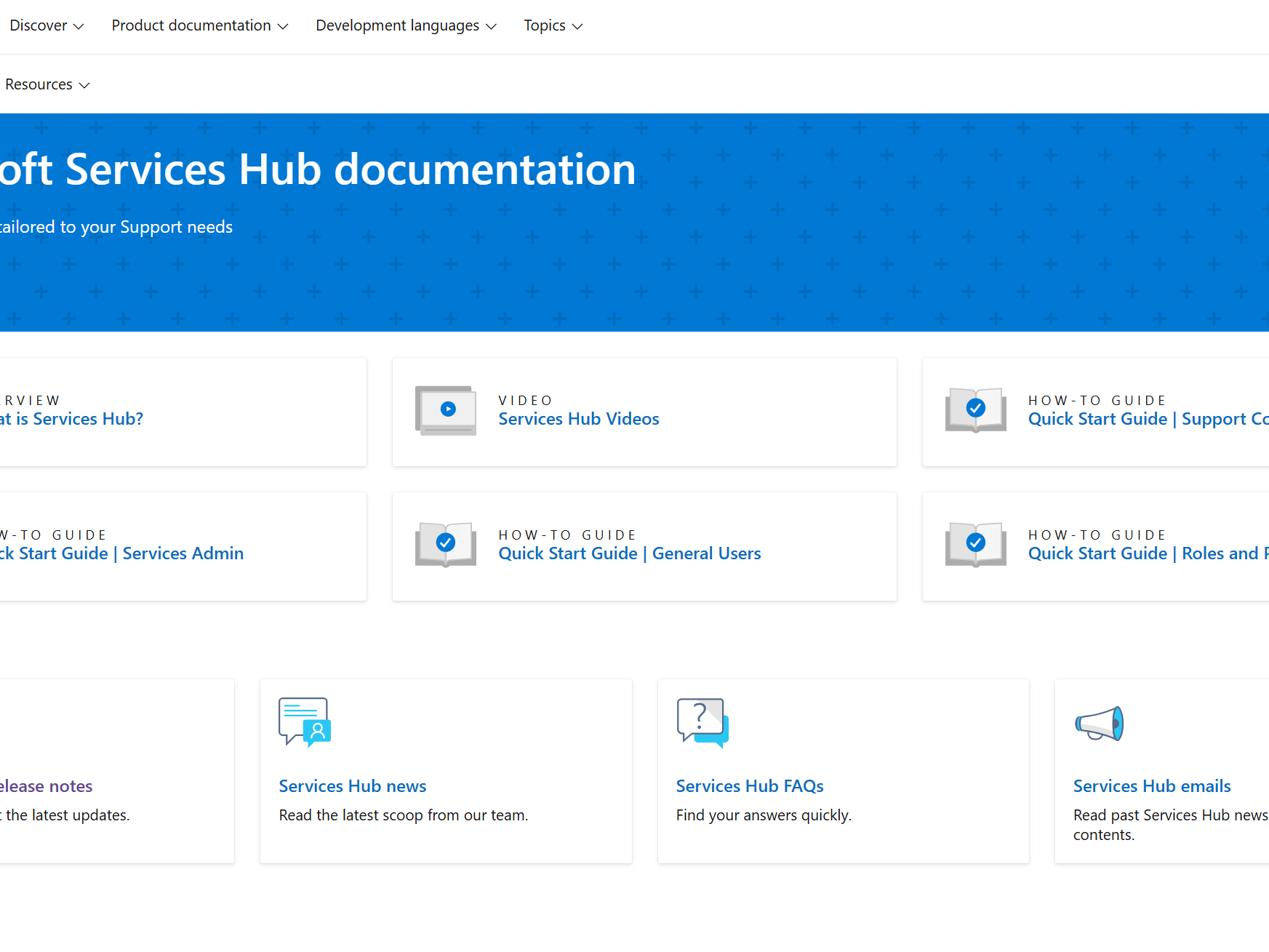
Task: Click the FAQs question mark icon
Action: click(702, 723)
